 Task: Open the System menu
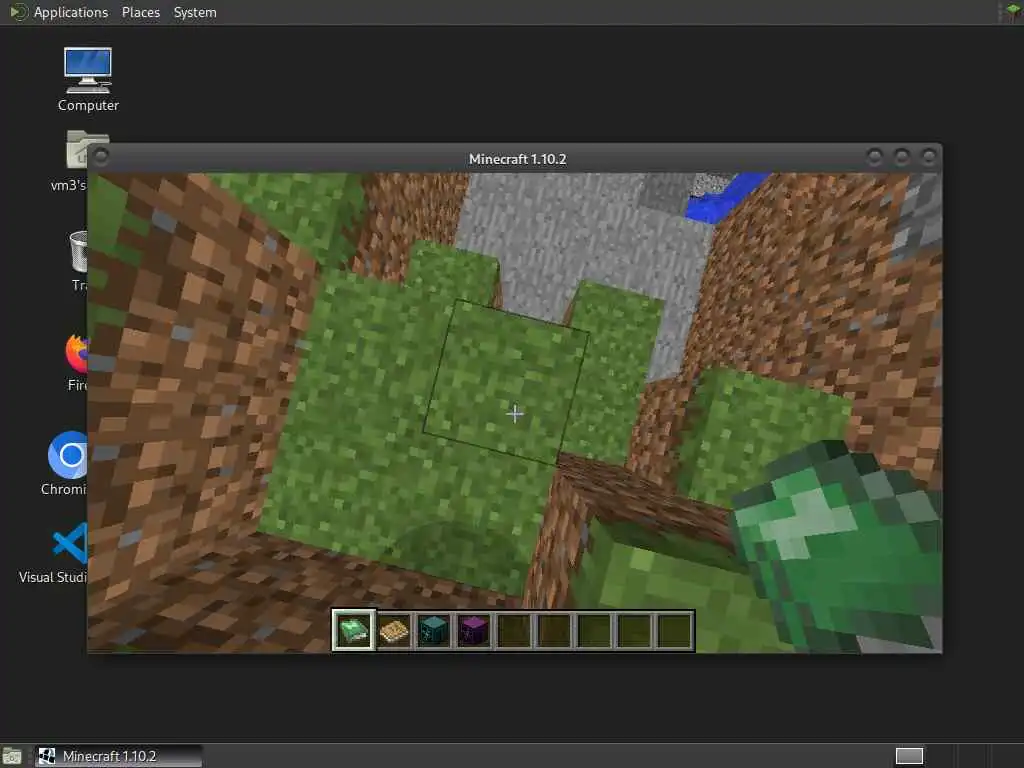coord(195,12)
